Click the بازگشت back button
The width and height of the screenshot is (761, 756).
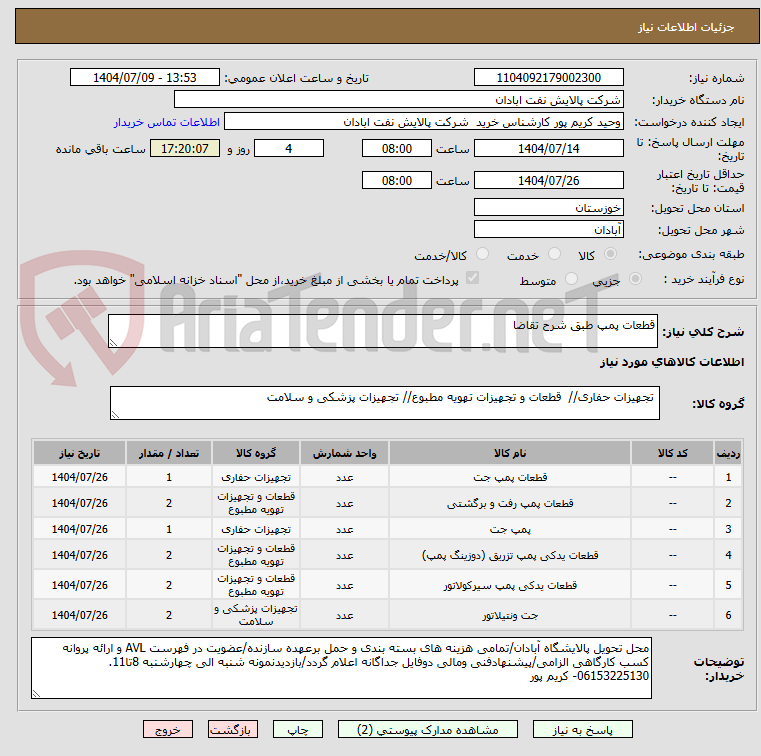[x=232, y=729]
